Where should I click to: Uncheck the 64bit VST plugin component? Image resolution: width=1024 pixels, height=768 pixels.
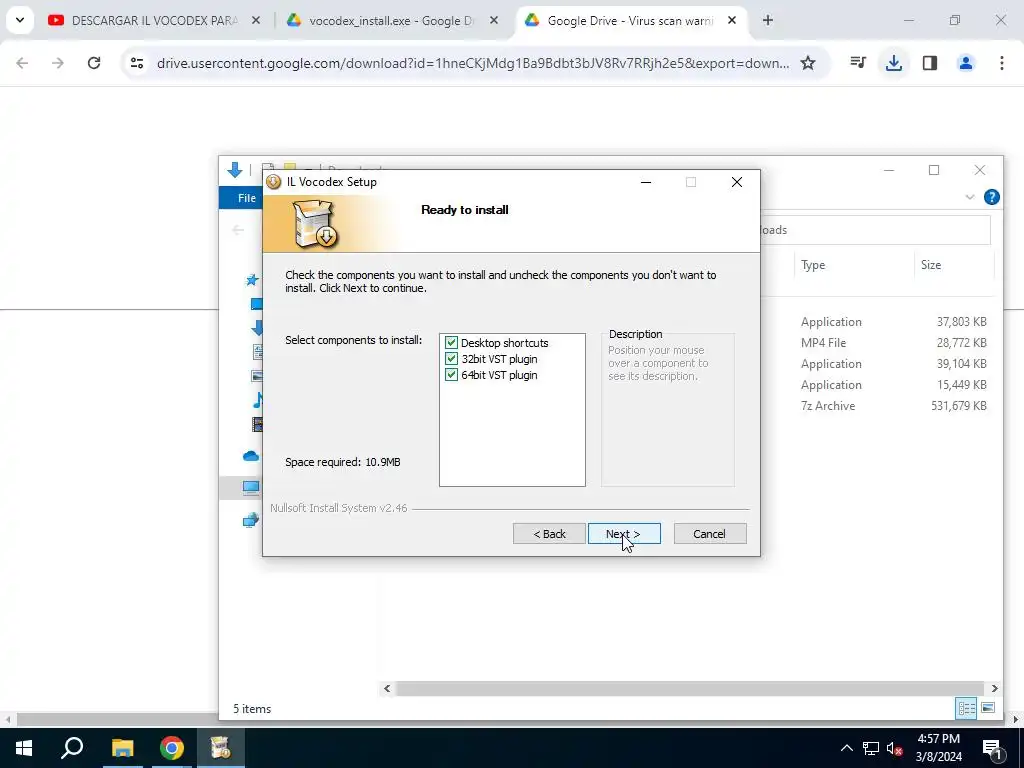click(x=451, y=375)
